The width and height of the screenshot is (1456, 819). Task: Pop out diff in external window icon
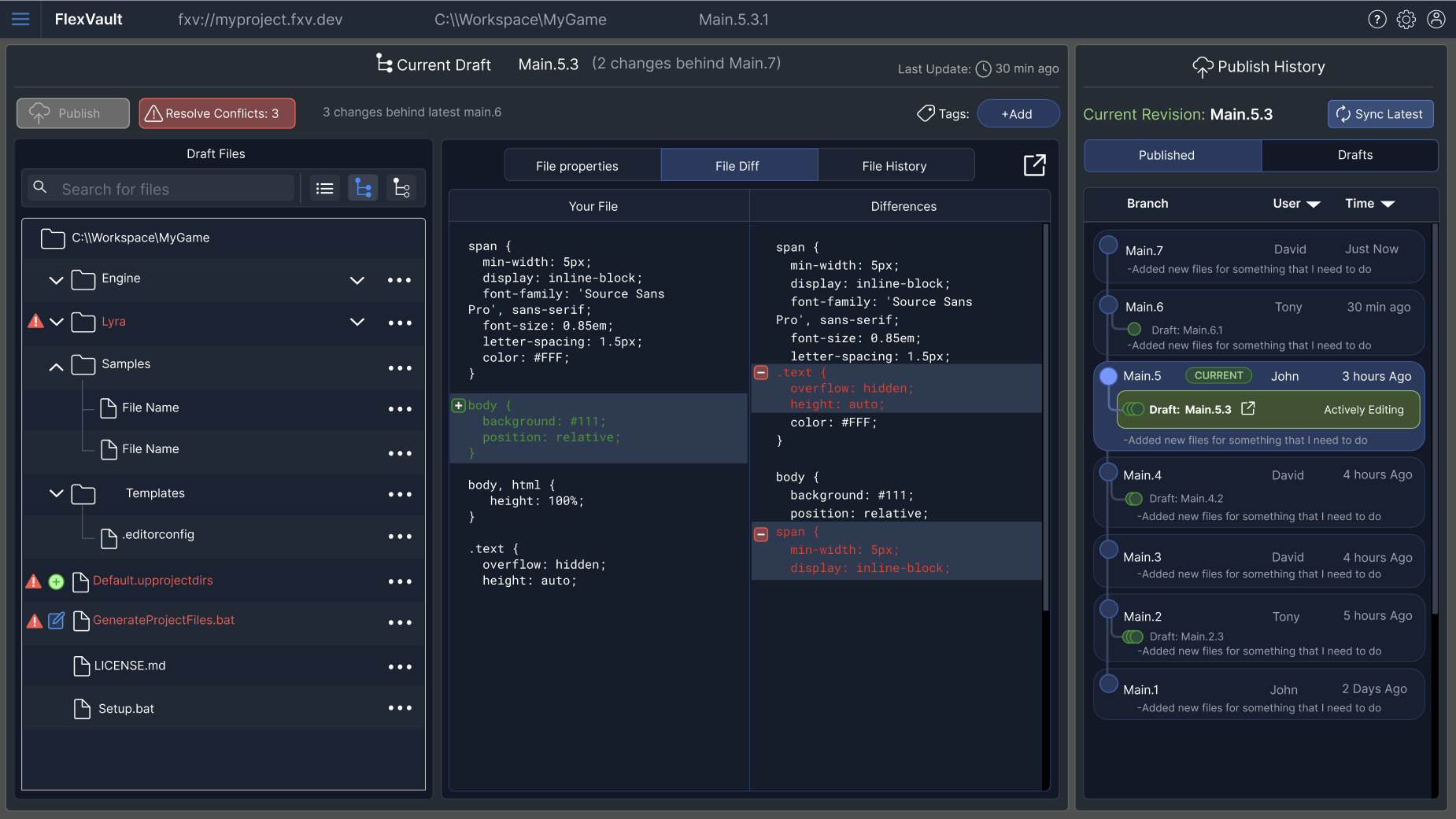(1034, 165)
